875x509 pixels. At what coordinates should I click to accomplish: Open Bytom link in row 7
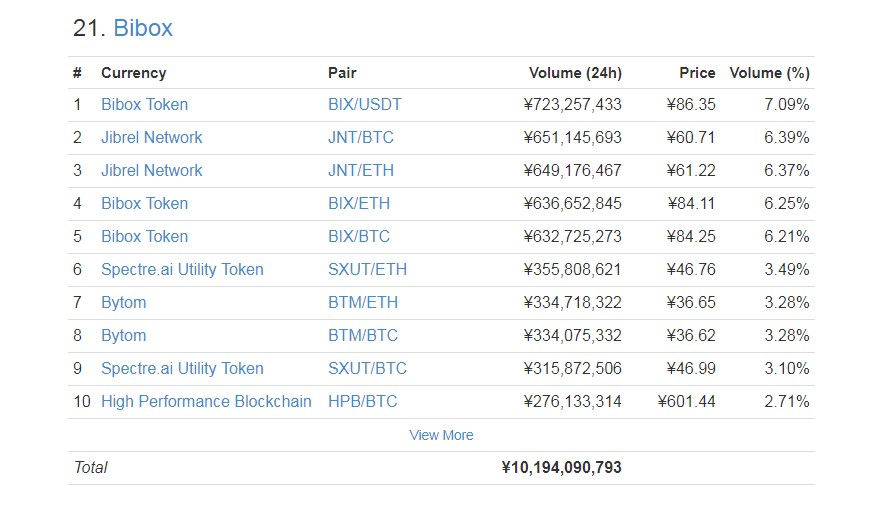pos(123,302)
